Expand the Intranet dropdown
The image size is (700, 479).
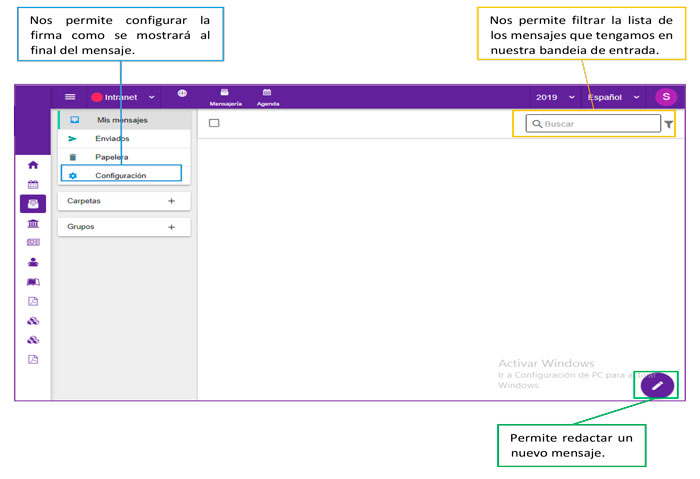pyautogui.click(x=124, y=97)
